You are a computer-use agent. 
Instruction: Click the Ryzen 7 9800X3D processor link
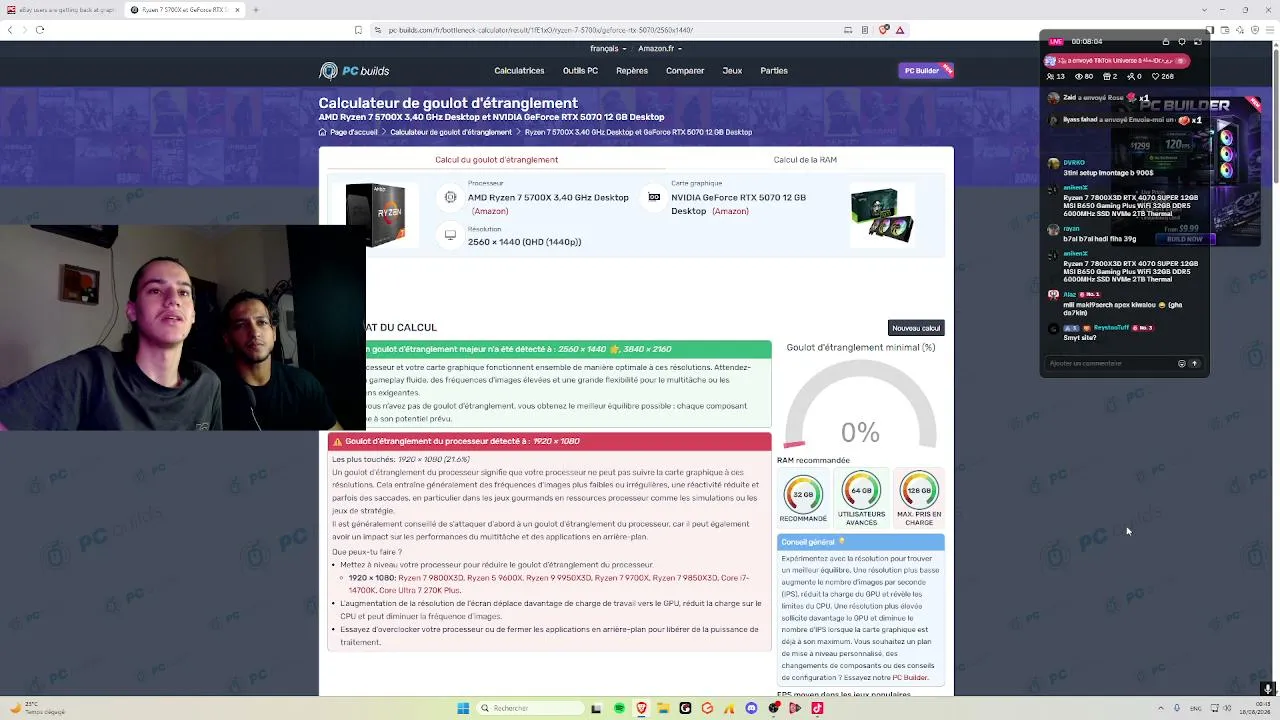(x=430, y=578)
